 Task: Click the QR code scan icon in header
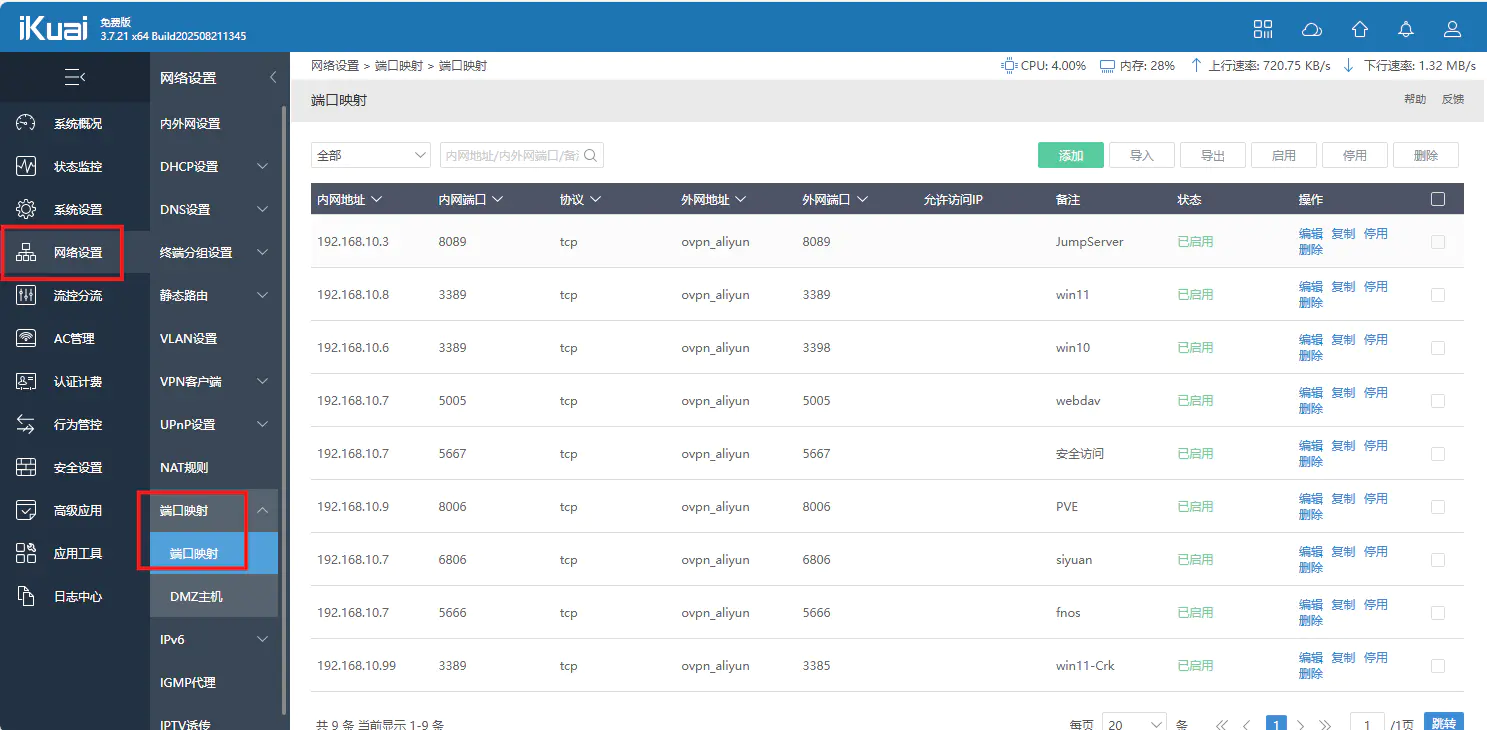point(1263,29)
